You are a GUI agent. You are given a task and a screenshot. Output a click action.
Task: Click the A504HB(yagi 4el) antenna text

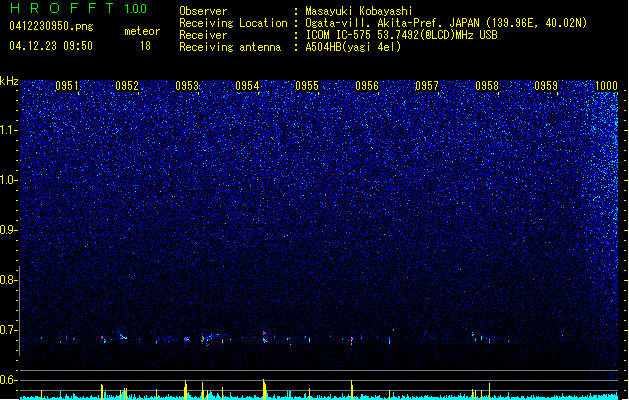click(353, 47)
